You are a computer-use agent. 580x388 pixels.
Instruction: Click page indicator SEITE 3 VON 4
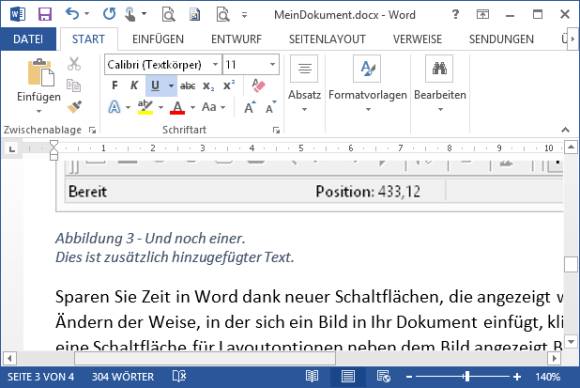click(41, 377)
